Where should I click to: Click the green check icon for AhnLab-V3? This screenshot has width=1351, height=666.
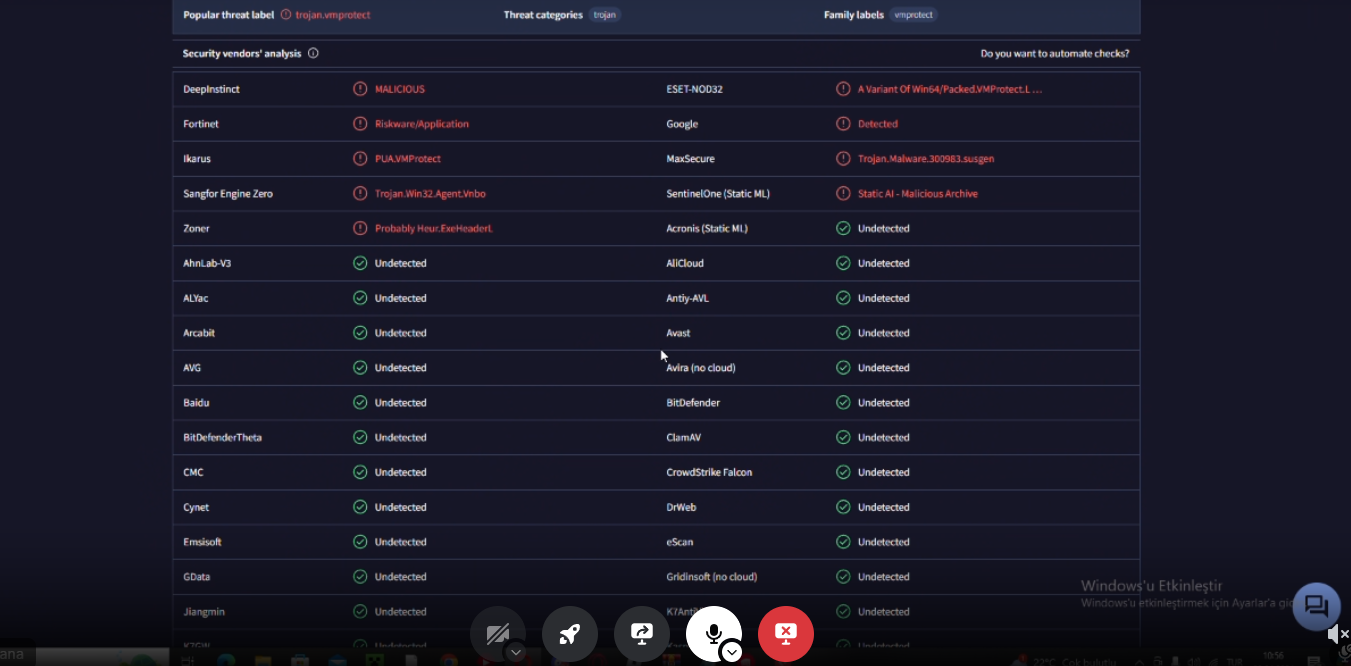(360, 263)
